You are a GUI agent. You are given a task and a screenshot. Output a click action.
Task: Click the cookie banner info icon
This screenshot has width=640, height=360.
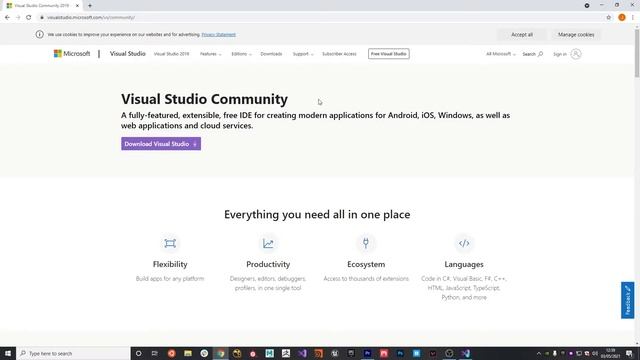40,35
